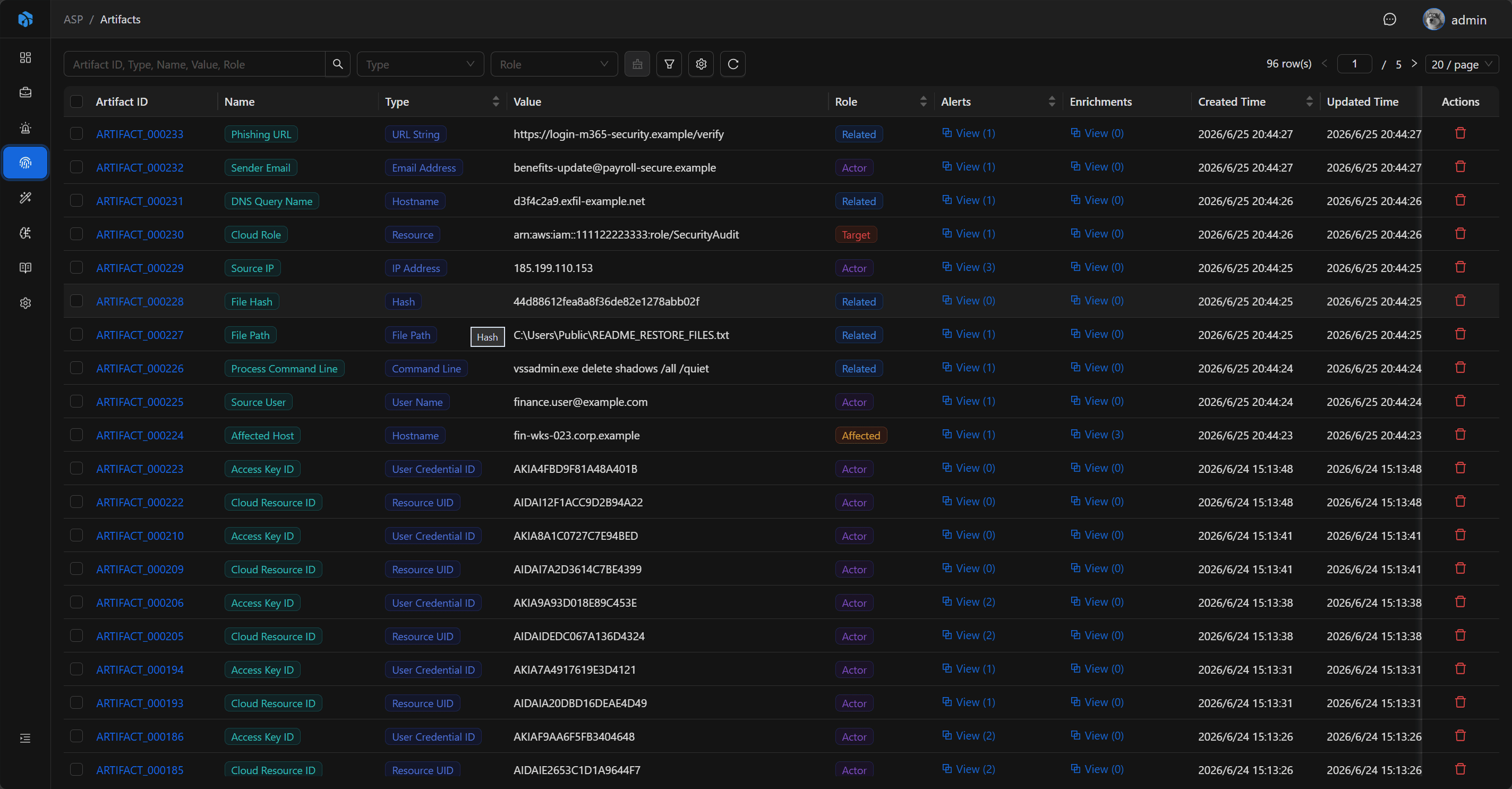Click the Artifacts breadcrumb

pyautogui.click(x=121, y=19)
